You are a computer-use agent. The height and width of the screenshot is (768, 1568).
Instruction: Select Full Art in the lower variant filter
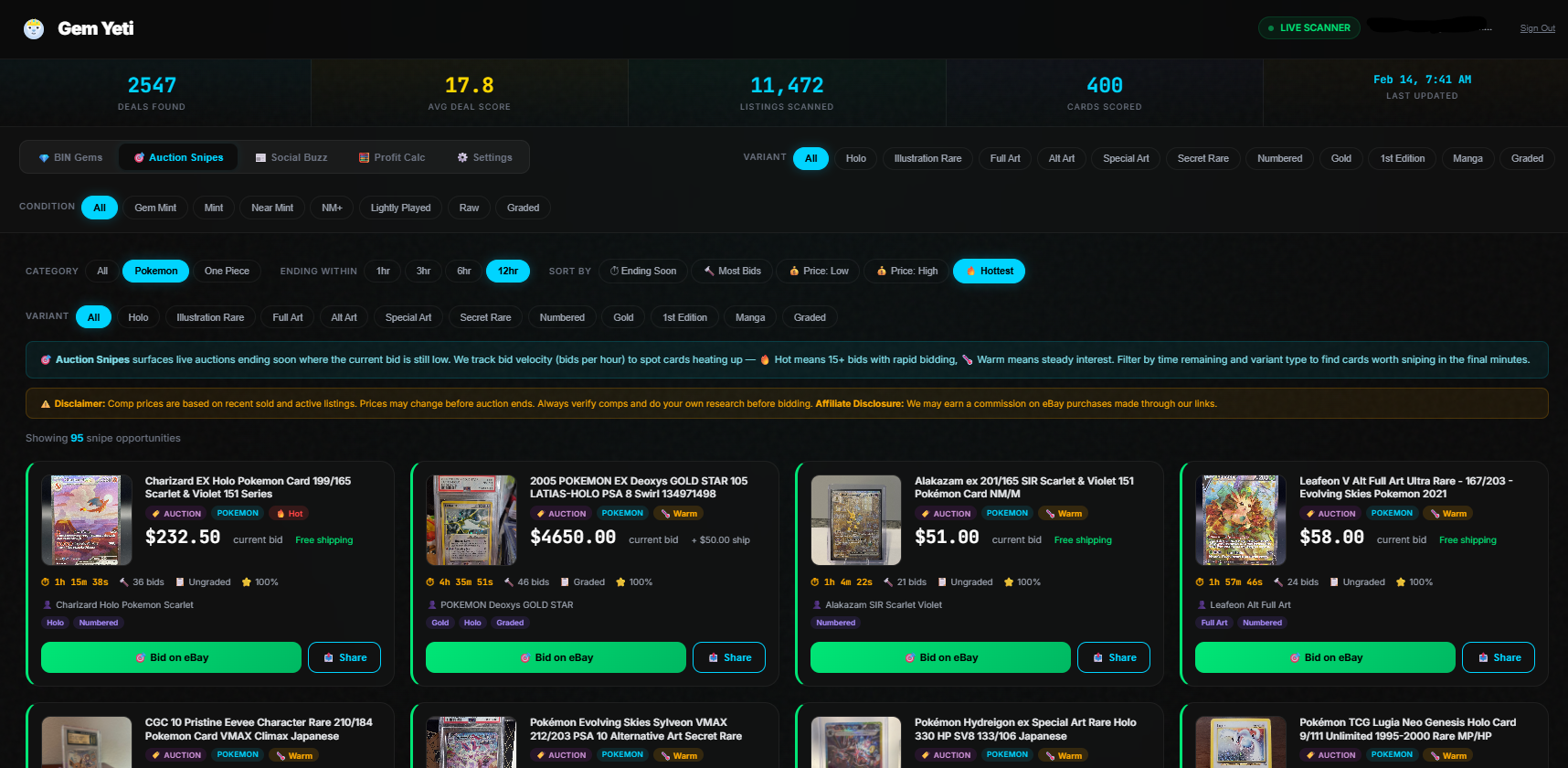click(x=288, y=317)
